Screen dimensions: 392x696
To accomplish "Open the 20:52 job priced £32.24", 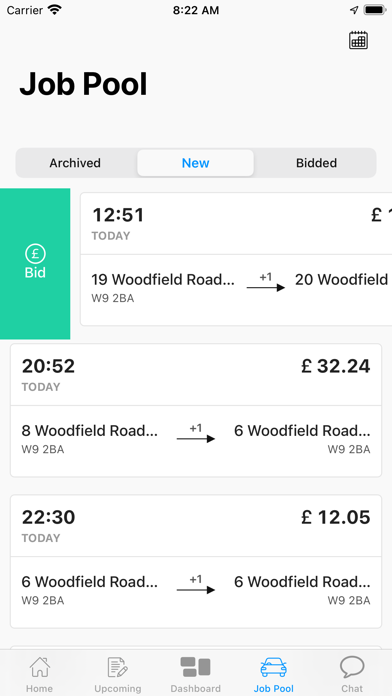I will tap(196, 410).
